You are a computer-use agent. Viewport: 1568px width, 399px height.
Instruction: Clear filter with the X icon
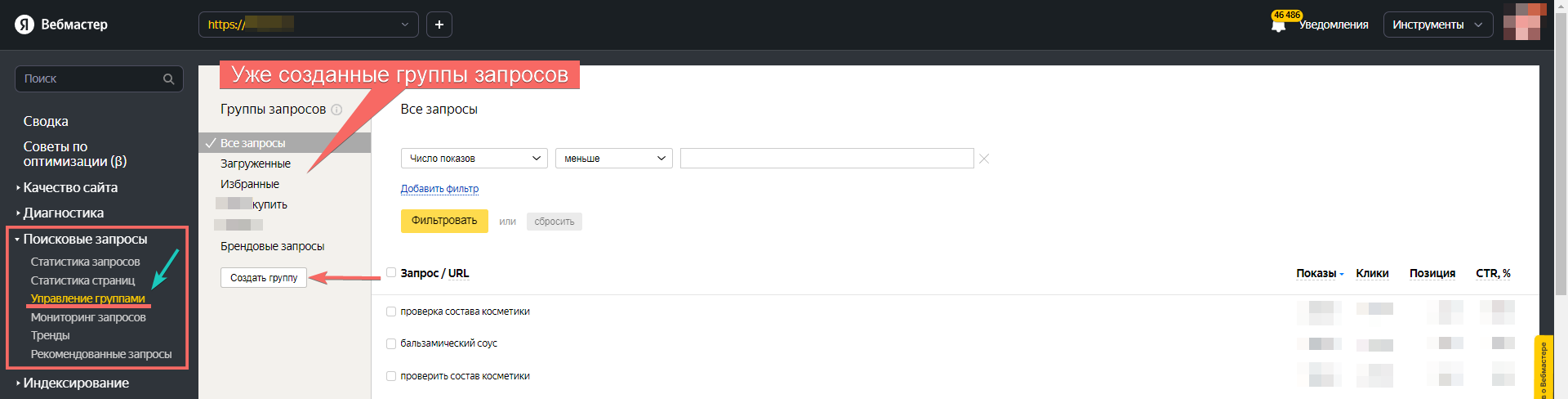point(984,159)
